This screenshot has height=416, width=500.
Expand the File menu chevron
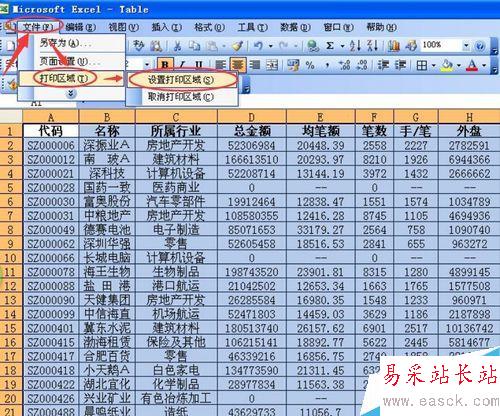71,94
